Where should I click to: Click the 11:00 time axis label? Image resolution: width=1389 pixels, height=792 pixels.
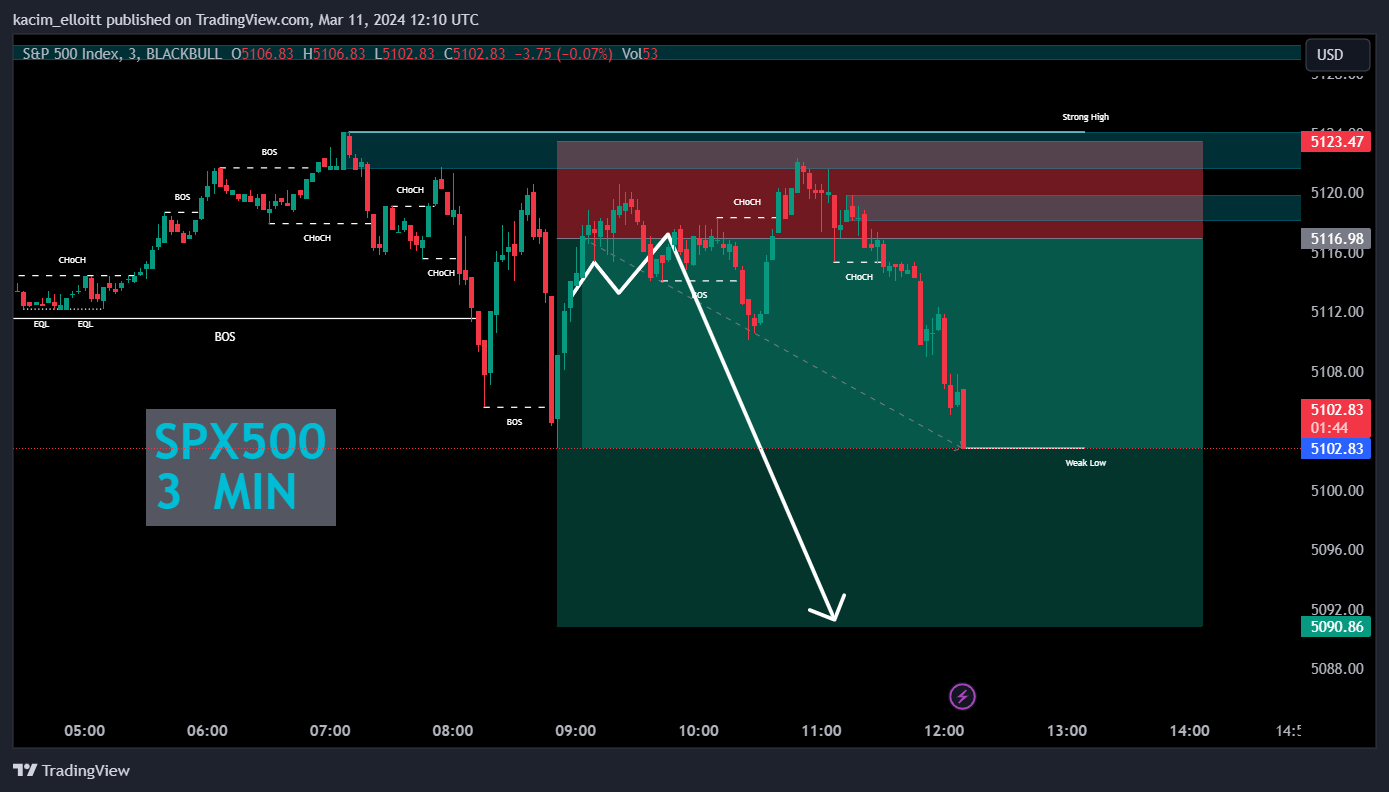(x=821, y=731)
